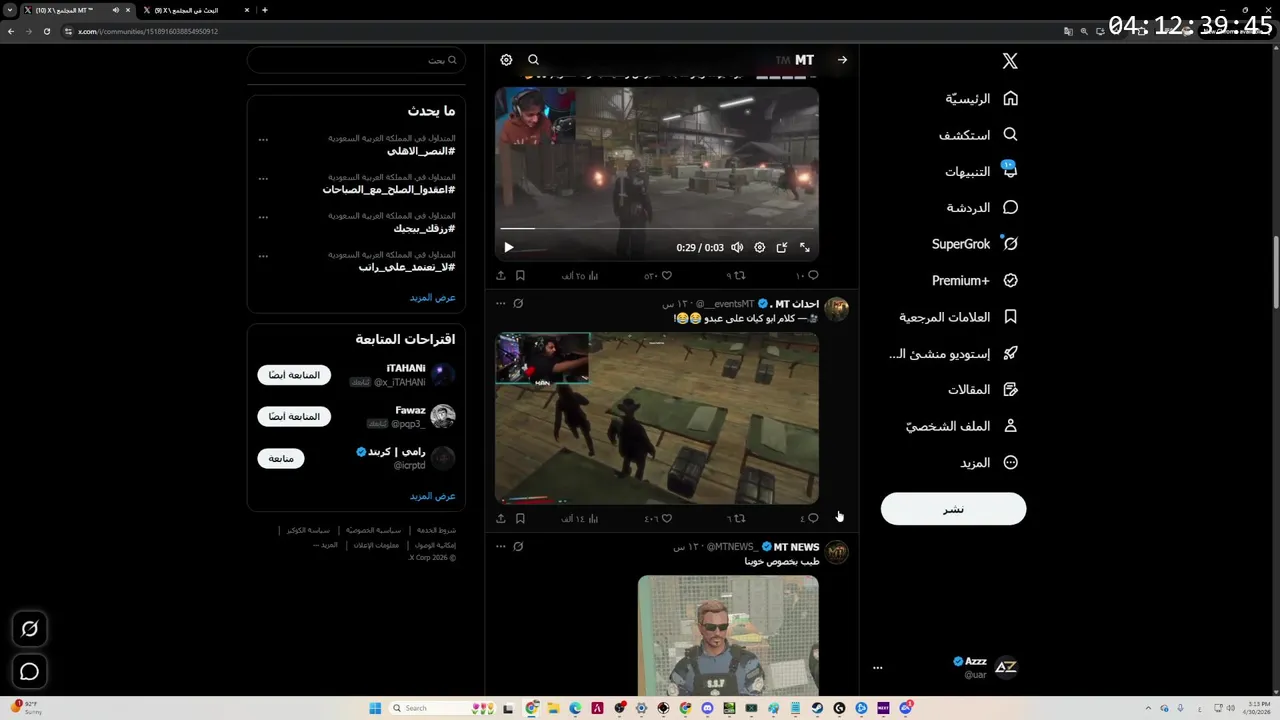Open floating messages chat button
Viewport: 1280px width, 720px height.
29,672
